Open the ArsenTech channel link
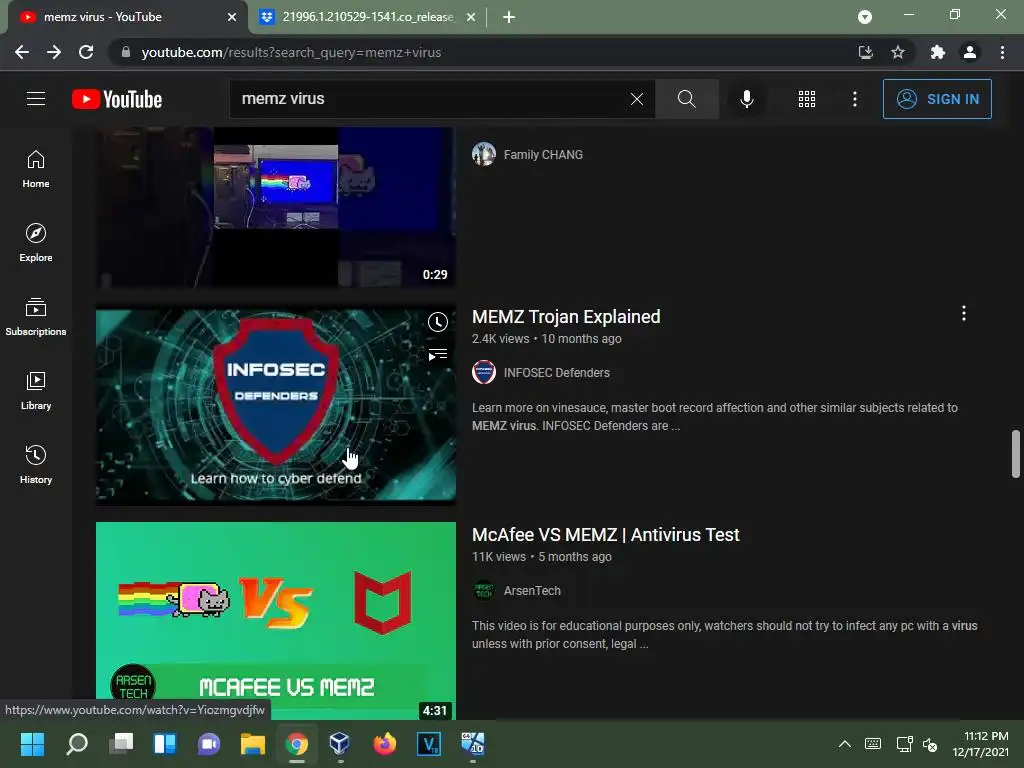Image resolution: width=1024 pixels, height=768 pixels. pyautogui.click(x=532, y=590)
